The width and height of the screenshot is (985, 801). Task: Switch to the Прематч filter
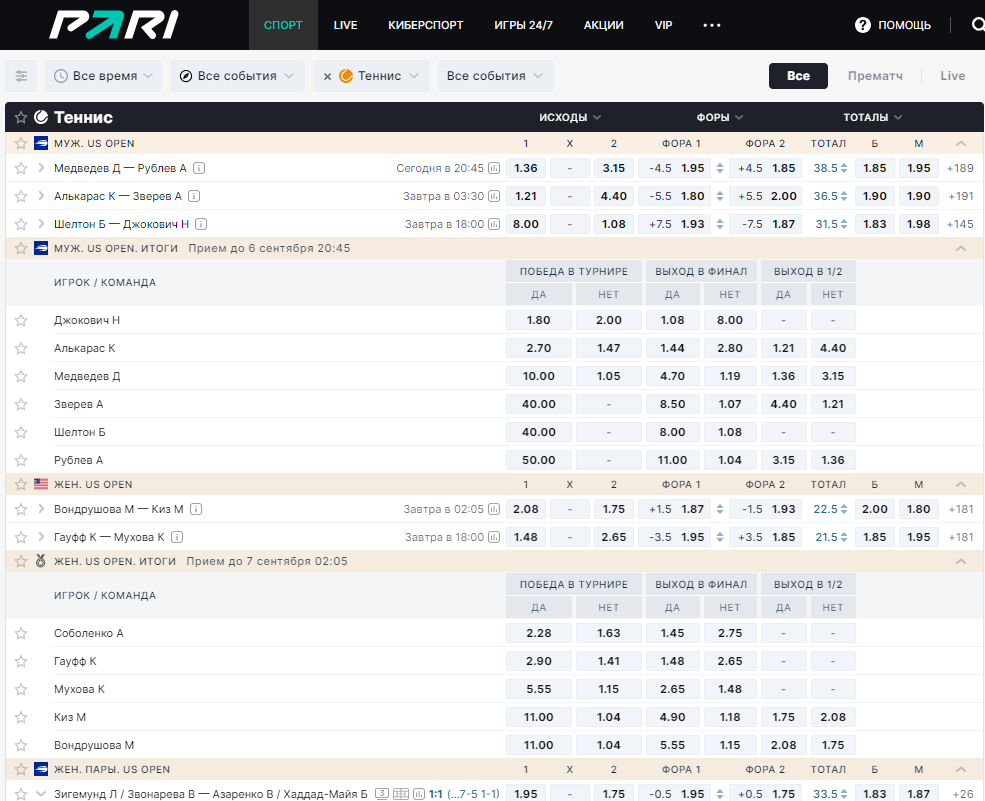click(x=875, y=76)
